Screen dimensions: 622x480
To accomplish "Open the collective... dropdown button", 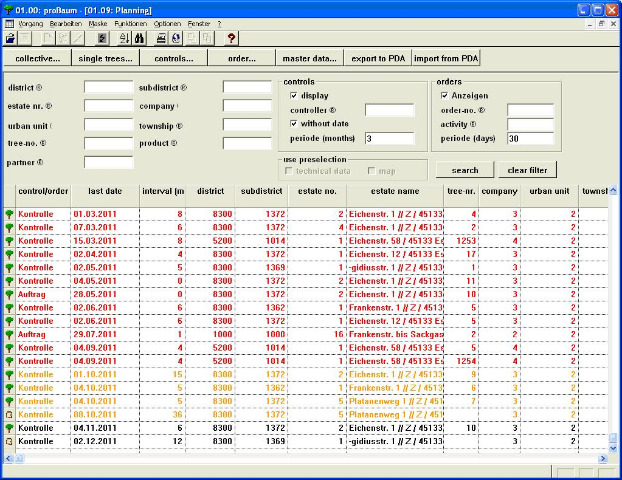I will coord(36,59).
